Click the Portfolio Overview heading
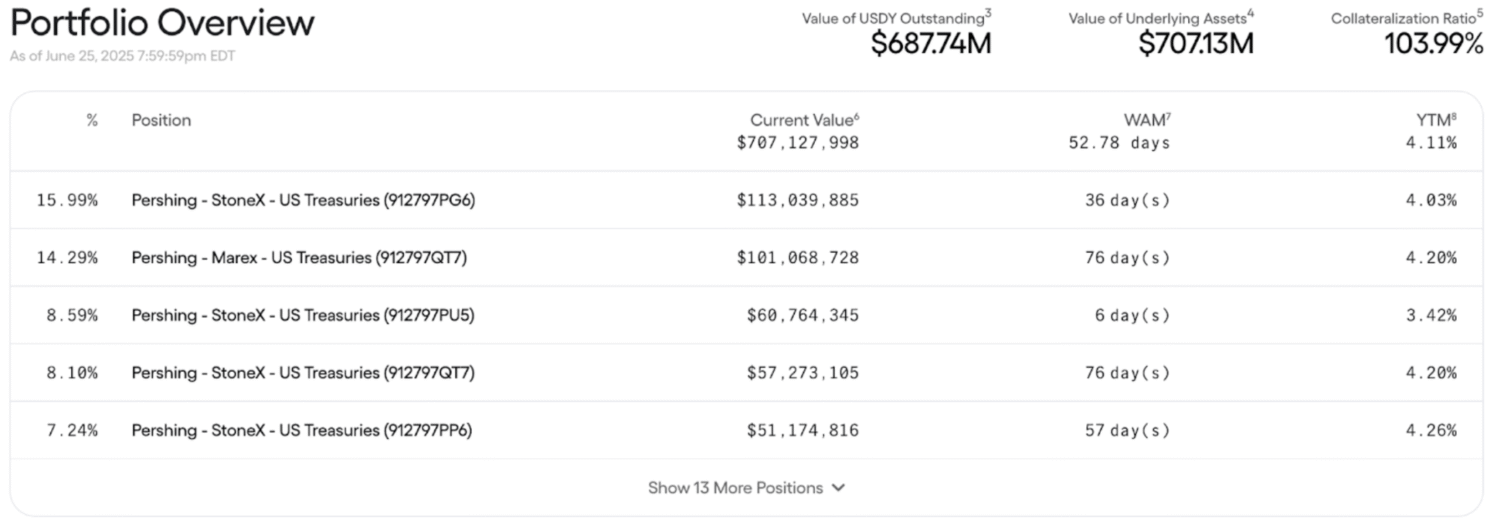The width and height of the screenshot is (1500, 529). coord(162,23)
